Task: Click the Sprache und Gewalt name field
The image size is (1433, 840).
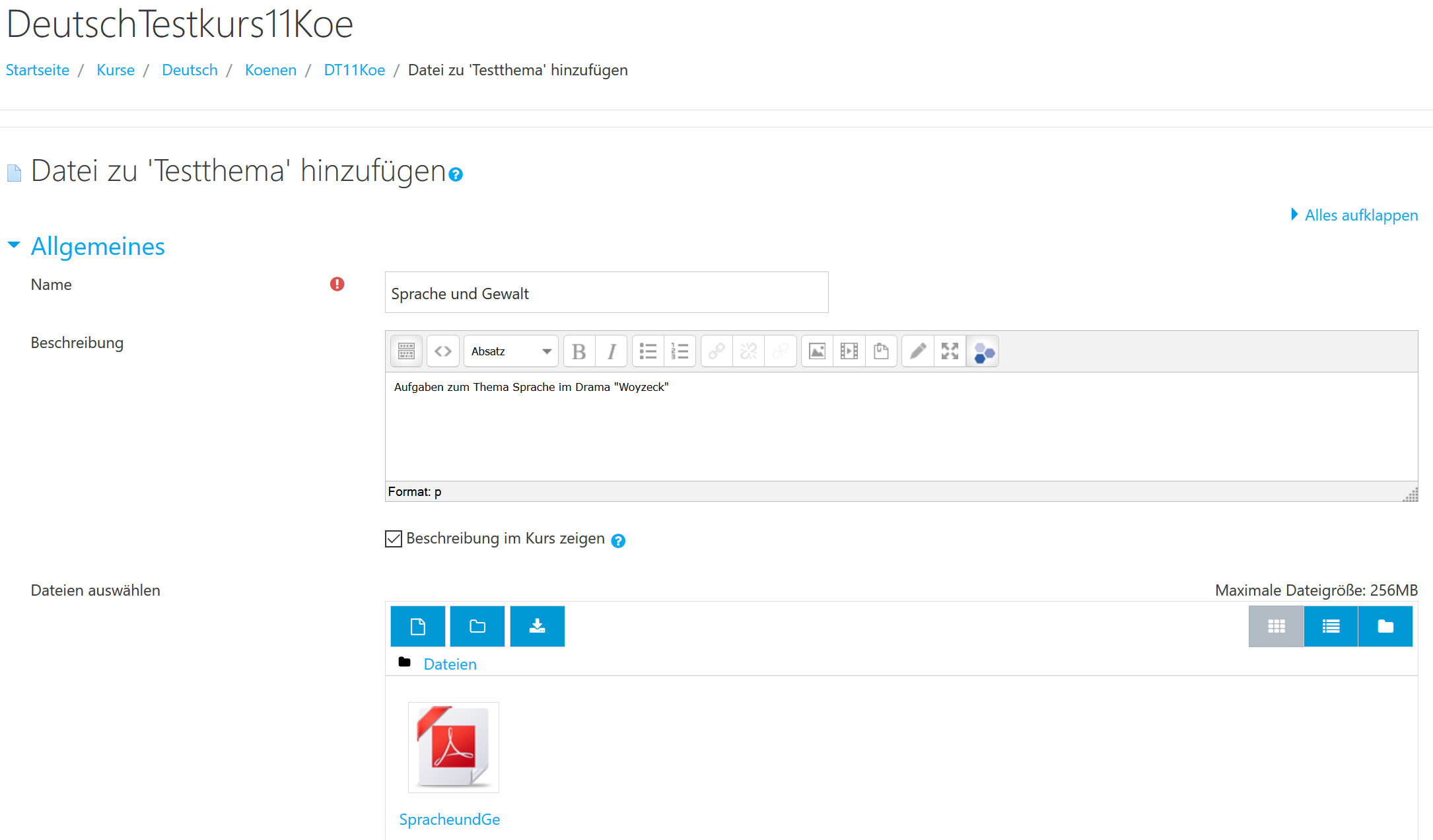Action: (606, 293)
